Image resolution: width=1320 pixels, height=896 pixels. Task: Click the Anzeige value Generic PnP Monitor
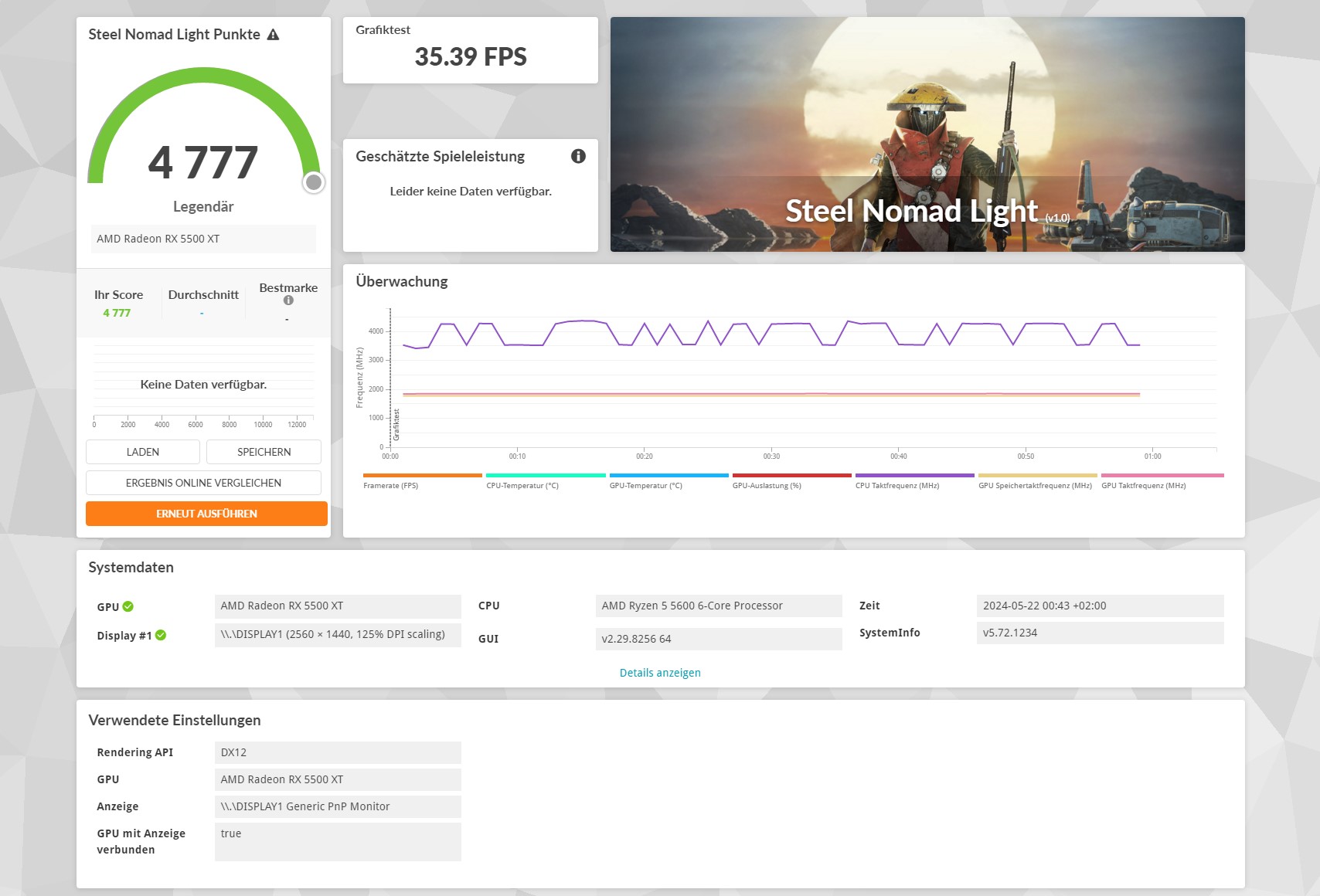338,806
